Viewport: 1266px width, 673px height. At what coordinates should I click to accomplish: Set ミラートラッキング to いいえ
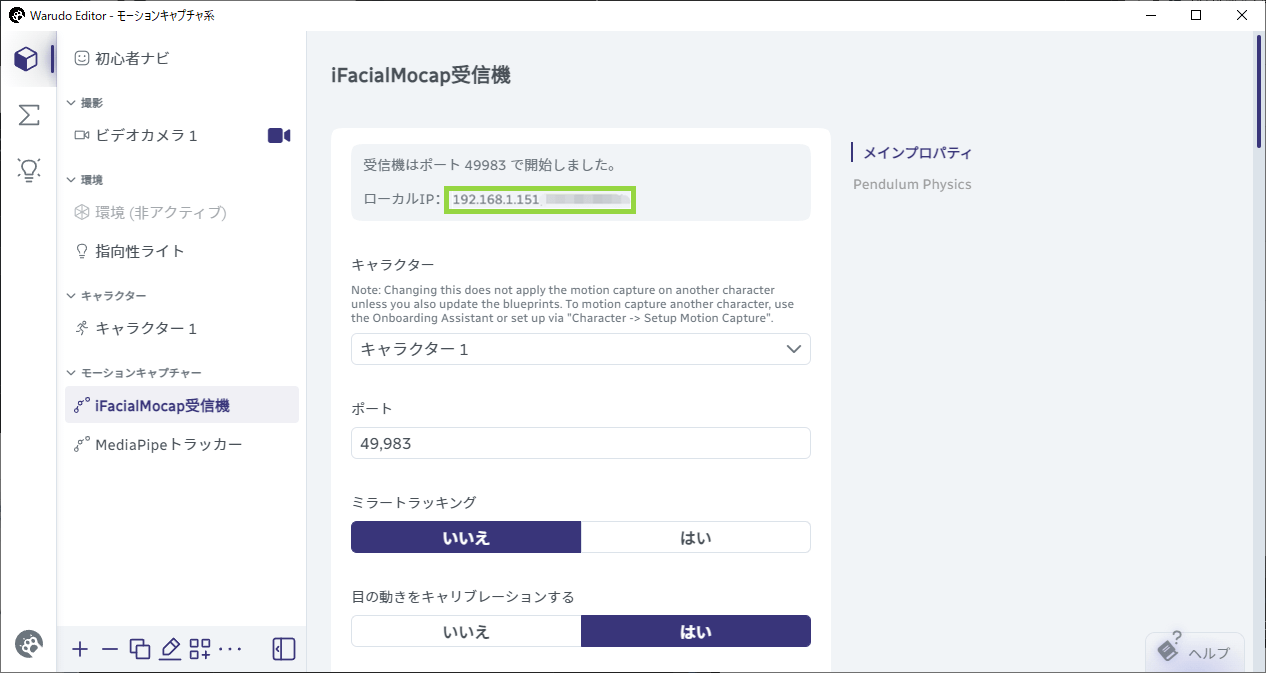(466, 537)
